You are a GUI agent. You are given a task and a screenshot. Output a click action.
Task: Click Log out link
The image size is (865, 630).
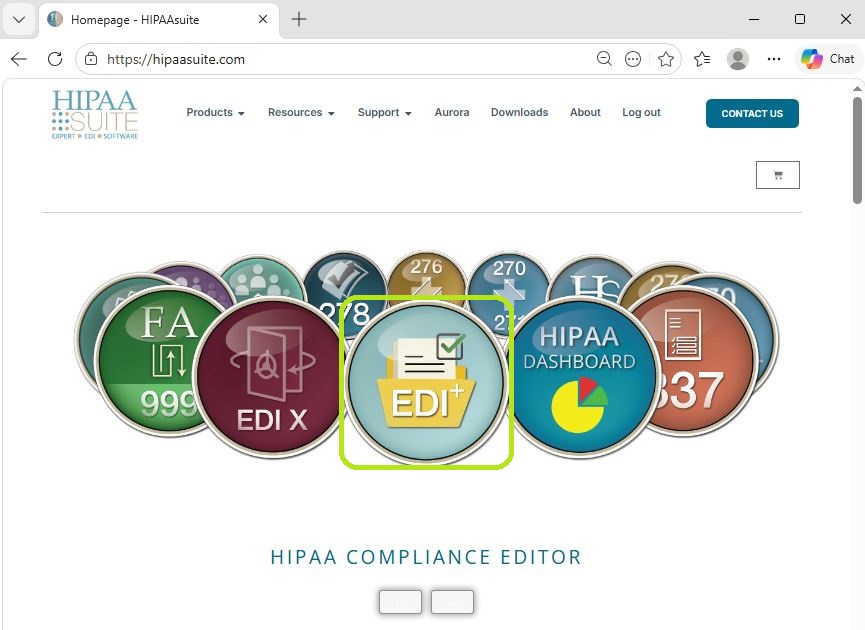click(641, 113)
